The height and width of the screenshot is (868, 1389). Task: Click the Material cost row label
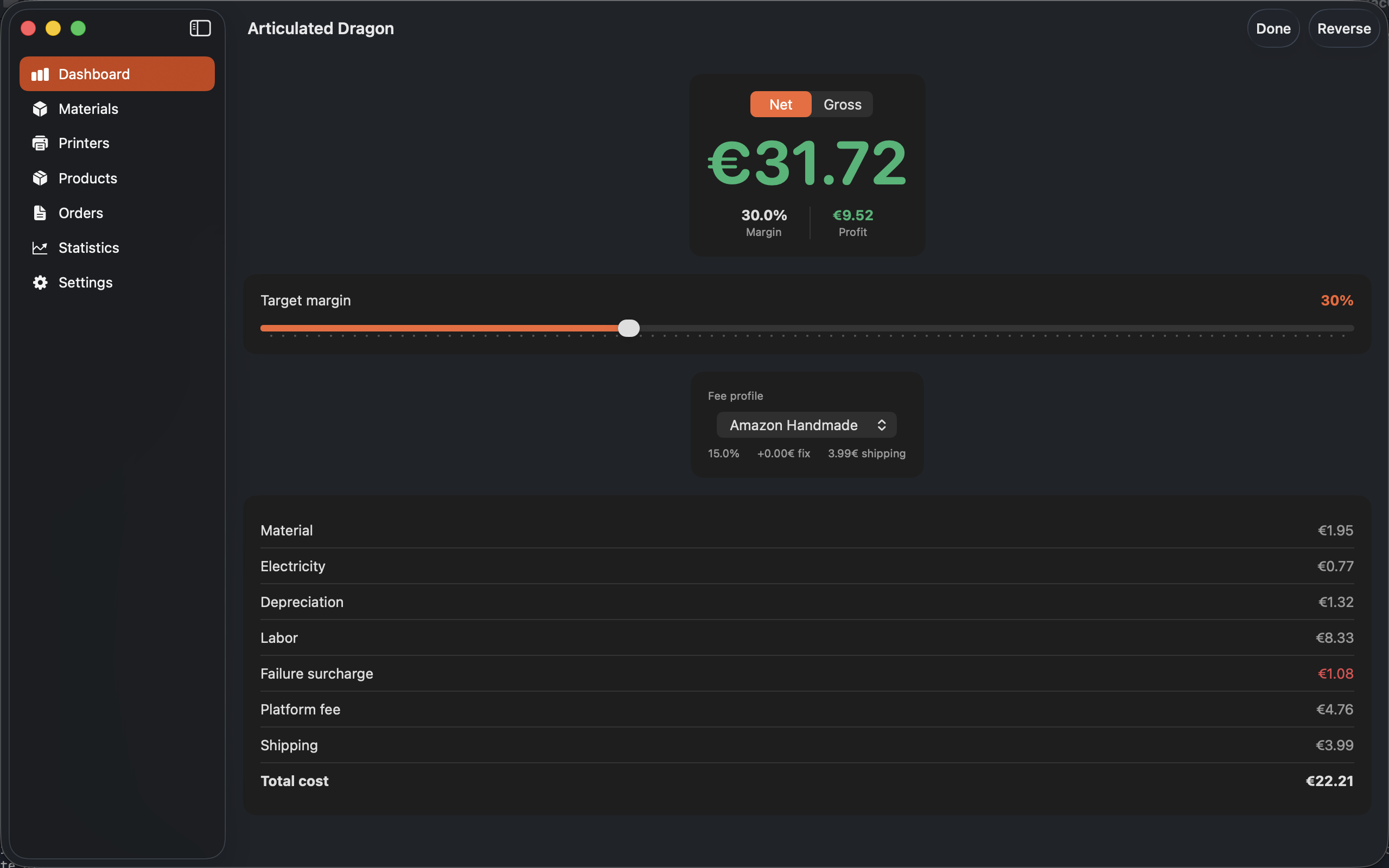click(x=286, y=531)
